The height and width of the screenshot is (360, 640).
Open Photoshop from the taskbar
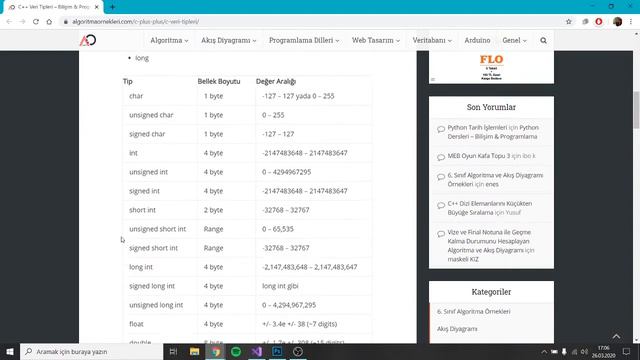[x=277, y=351]
